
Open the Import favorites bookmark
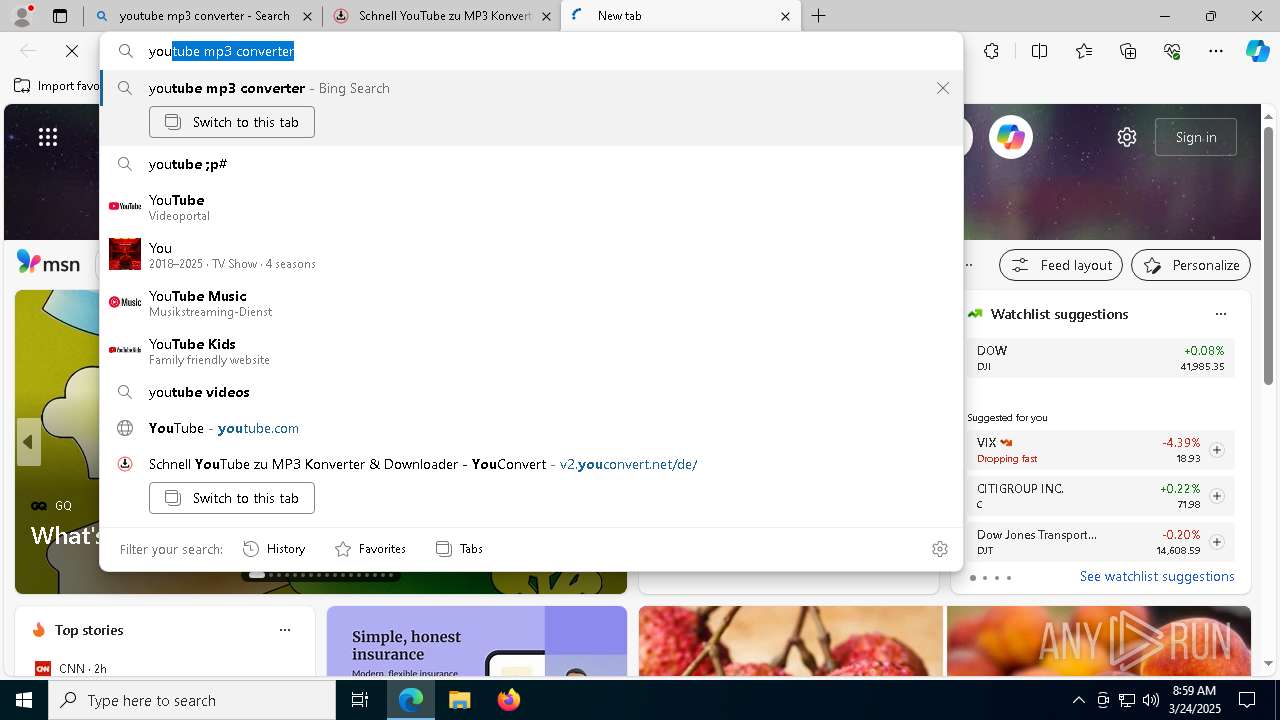[57, 86]
